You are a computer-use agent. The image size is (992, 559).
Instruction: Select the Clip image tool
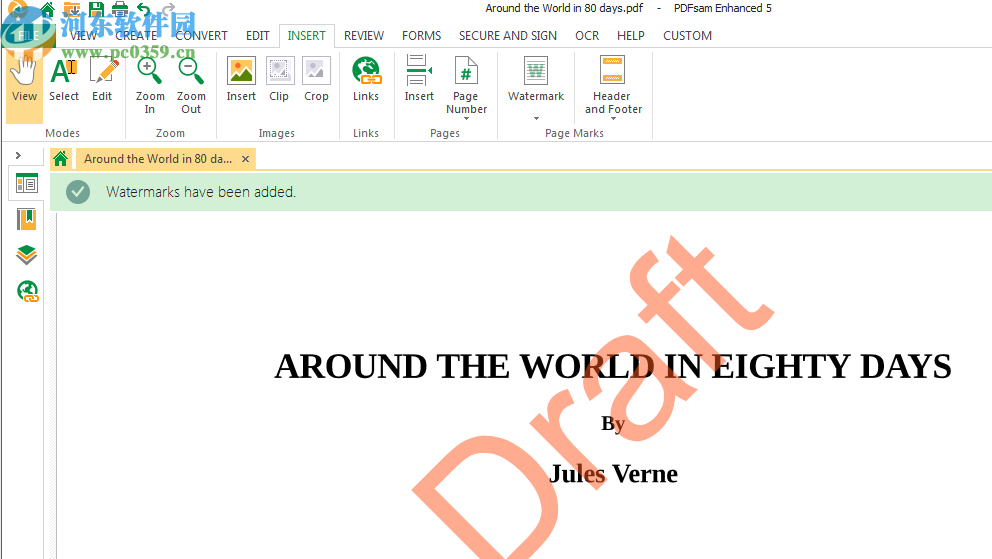[x=279, y=79]
